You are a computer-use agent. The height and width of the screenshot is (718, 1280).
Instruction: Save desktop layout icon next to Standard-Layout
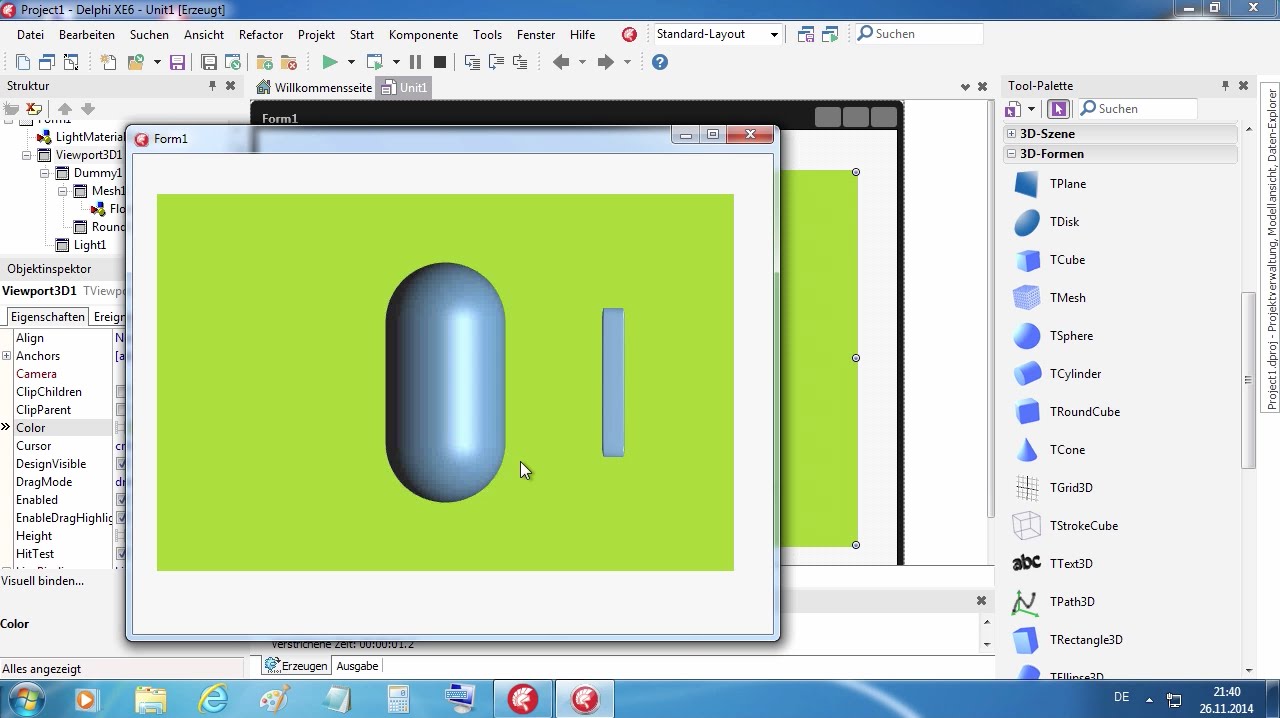point(806,34)
